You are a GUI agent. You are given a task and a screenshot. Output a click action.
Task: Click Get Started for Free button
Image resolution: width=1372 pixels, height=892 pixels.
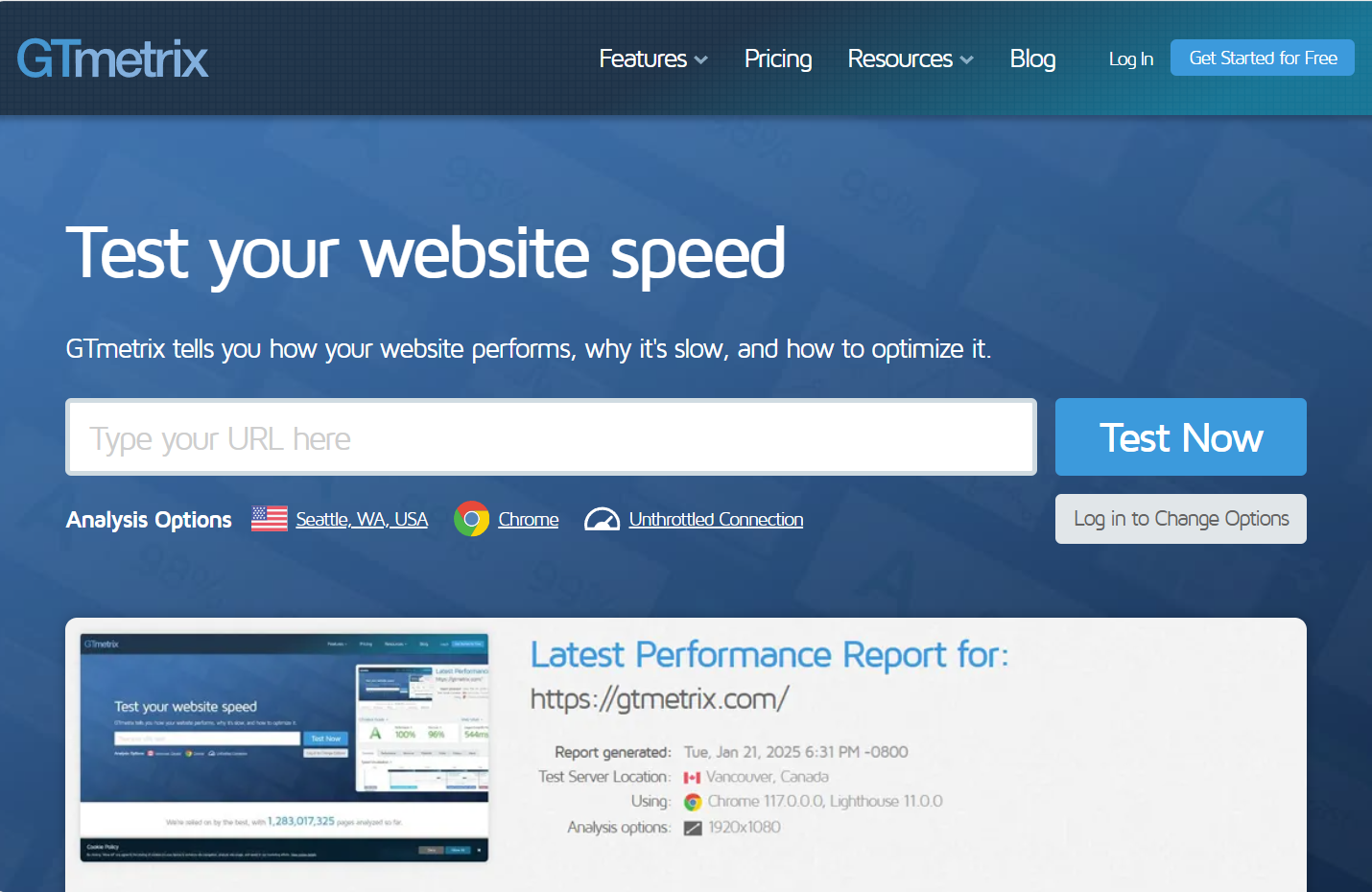(x=1262, y=58)
